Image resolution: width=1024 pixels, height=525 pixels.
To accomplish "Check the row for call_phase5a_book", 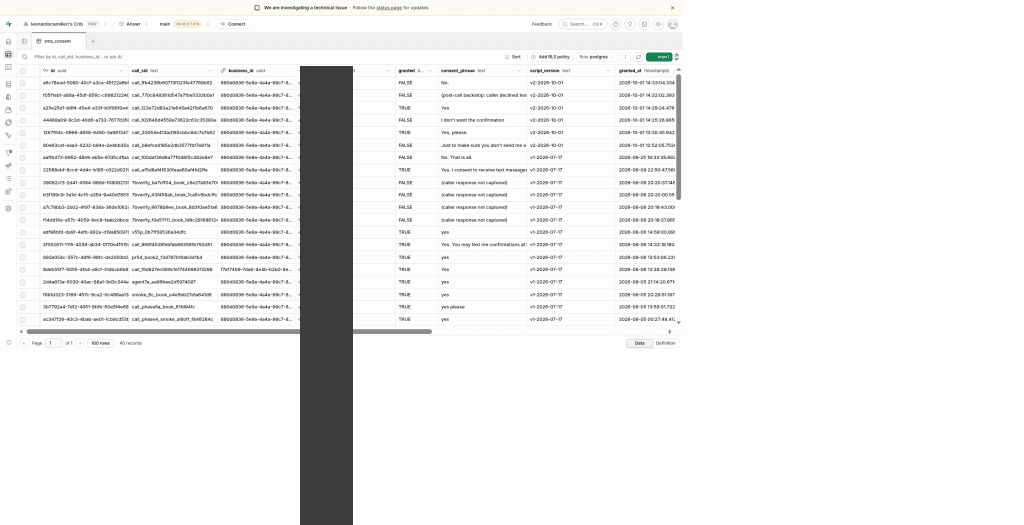I will tap(23, 307).
